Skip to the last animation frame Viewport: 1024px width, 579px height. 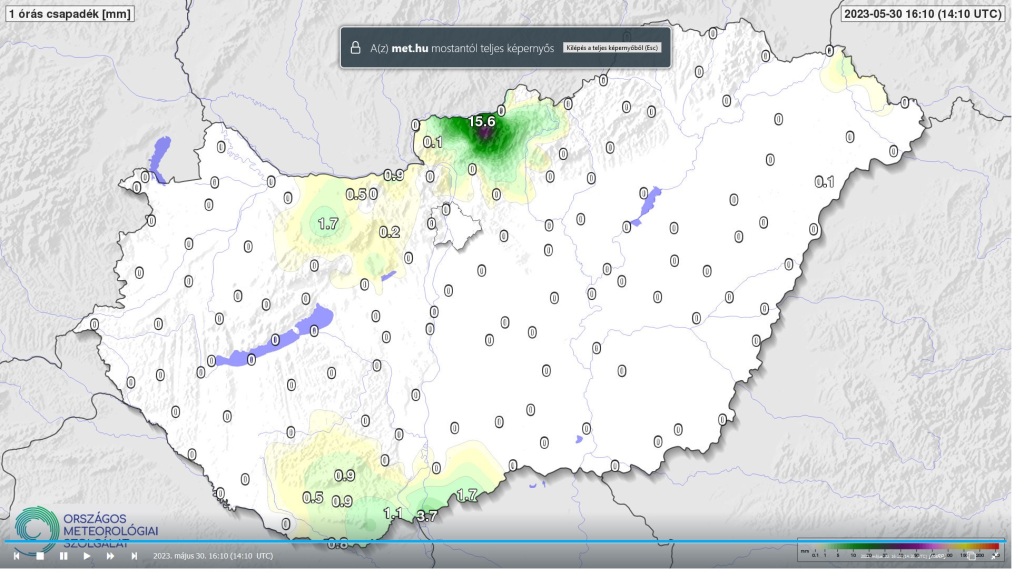[x=134, y=556]
